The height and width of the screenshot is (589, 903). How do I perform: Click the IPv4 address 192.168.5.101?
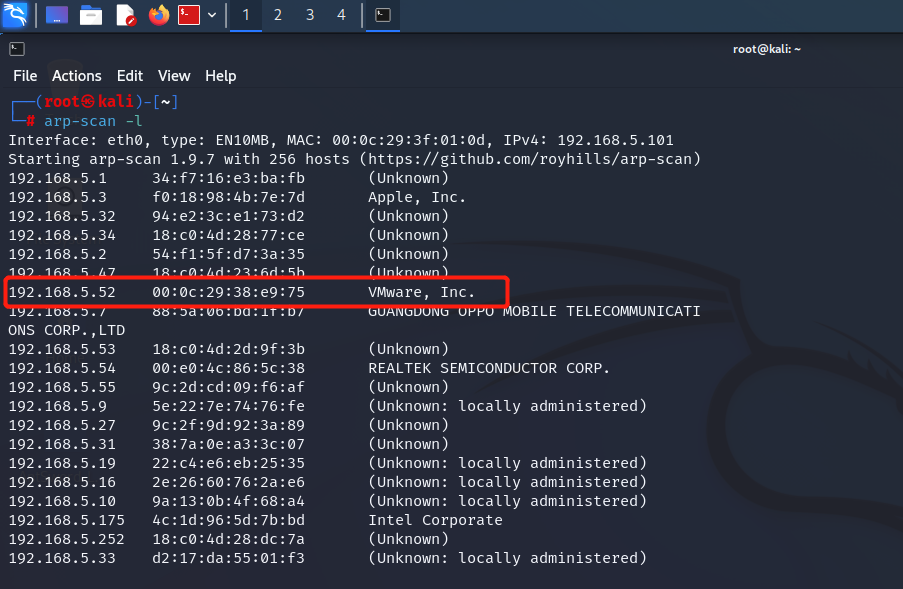click(x=615, y=140)
